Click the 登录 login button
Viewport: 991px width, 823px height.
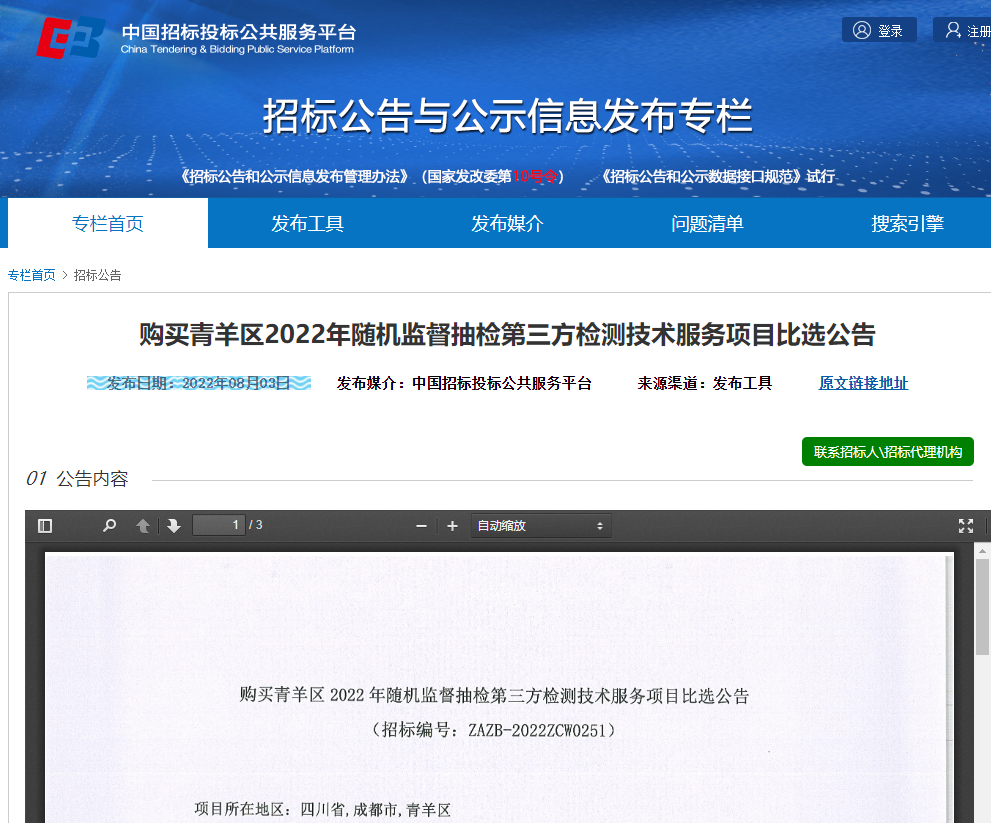tap(879, 30)
